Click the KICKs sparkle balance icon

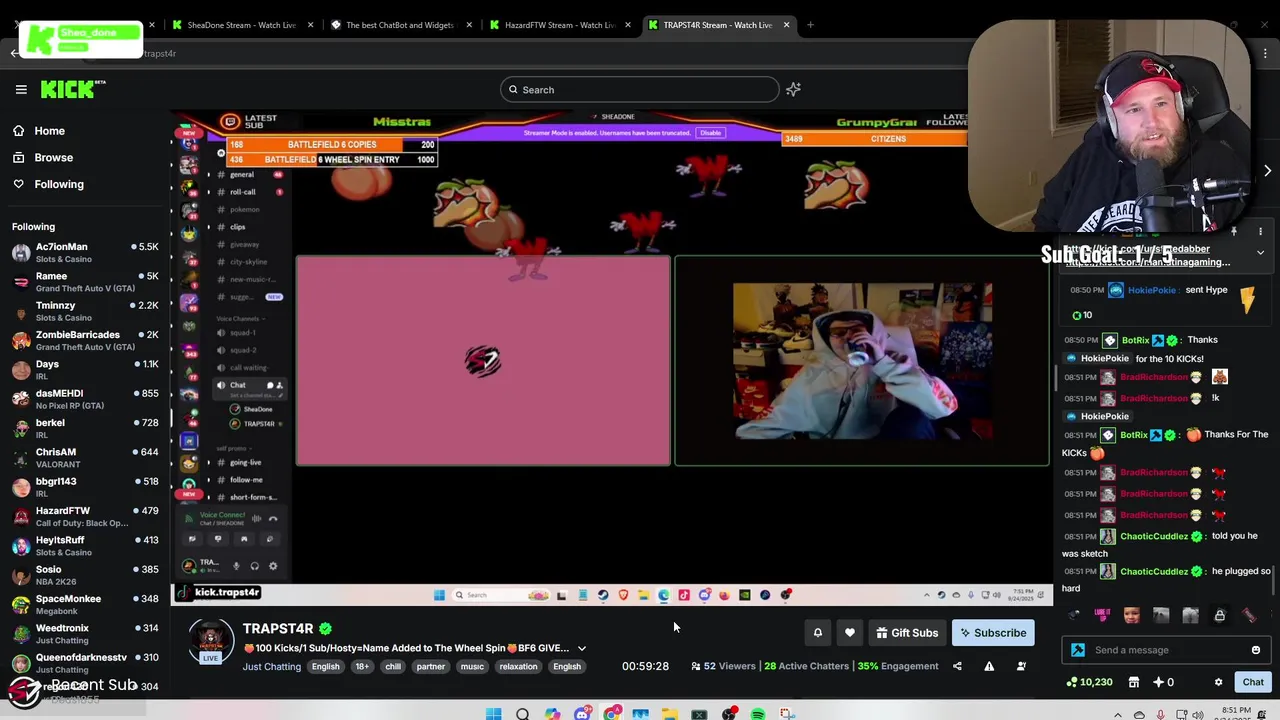click(1158, 682)
